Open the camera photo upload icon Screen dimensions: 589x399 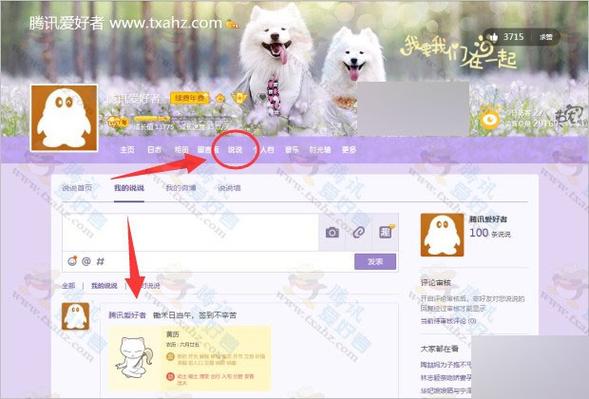pyautogui.click(x=332, y=233)
